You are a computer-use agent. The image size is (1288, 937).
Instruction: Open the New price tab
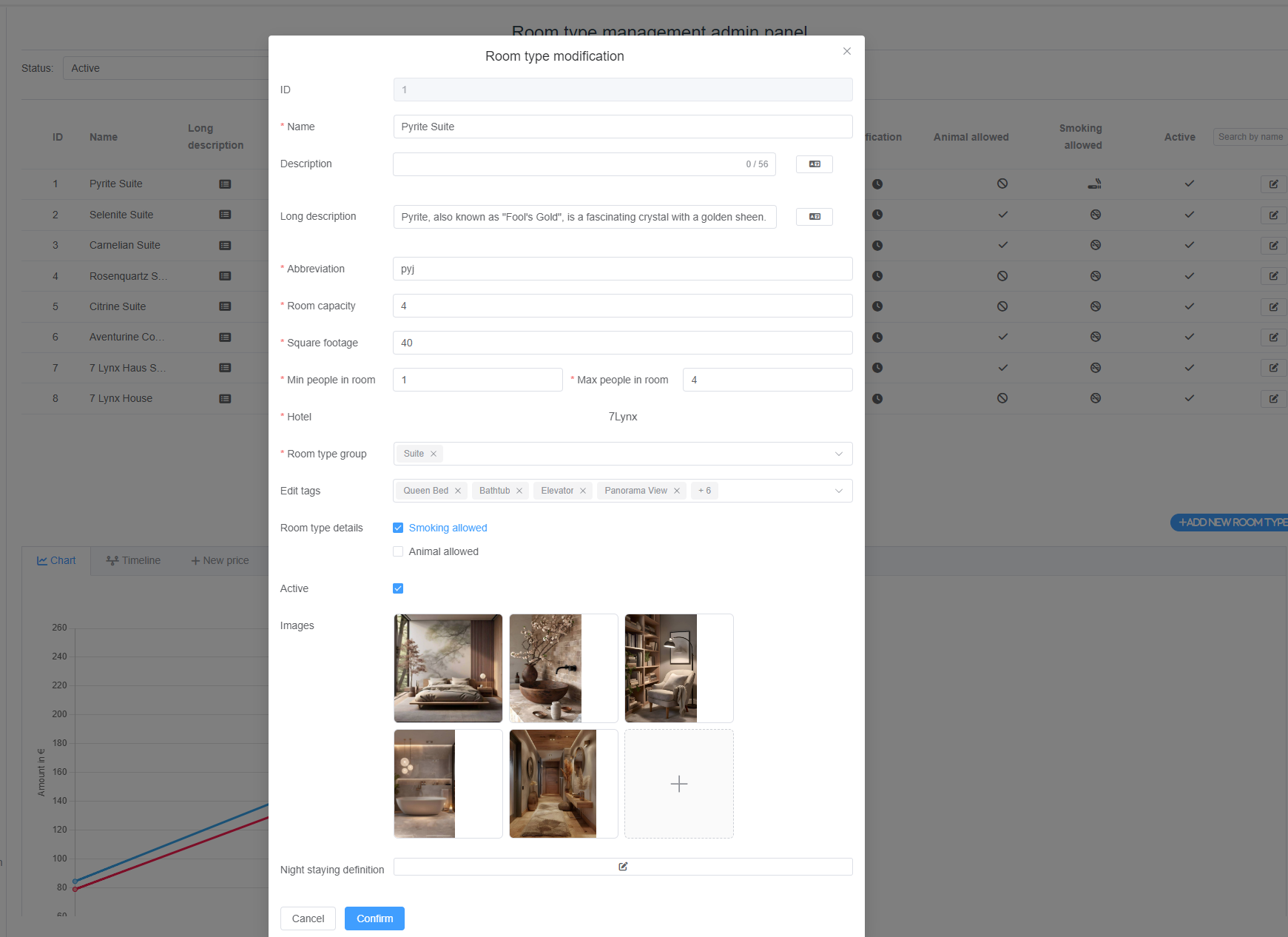click(x=220, y=561)
